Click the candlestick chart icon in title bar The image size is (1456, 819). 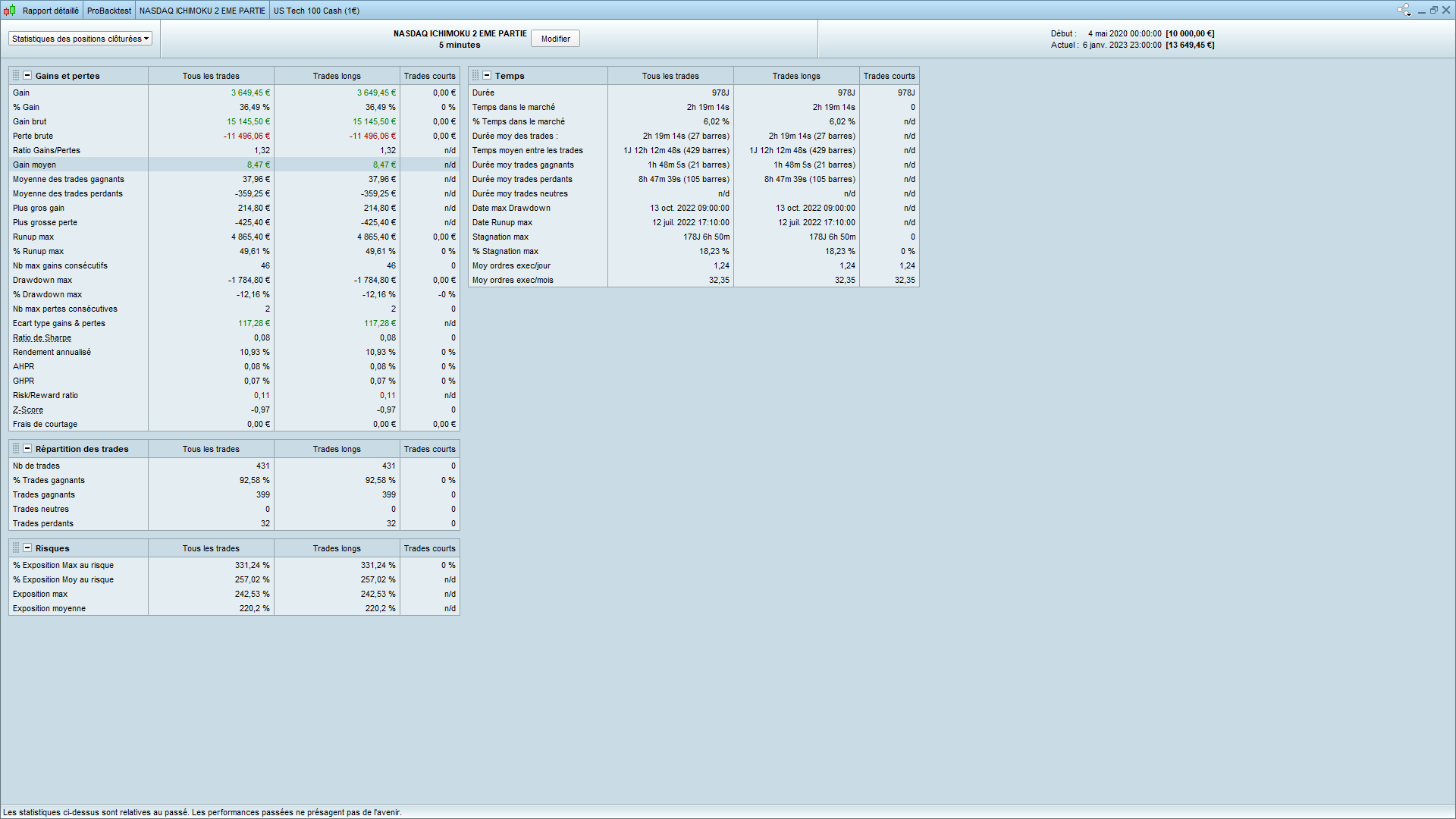pos(9,11)
